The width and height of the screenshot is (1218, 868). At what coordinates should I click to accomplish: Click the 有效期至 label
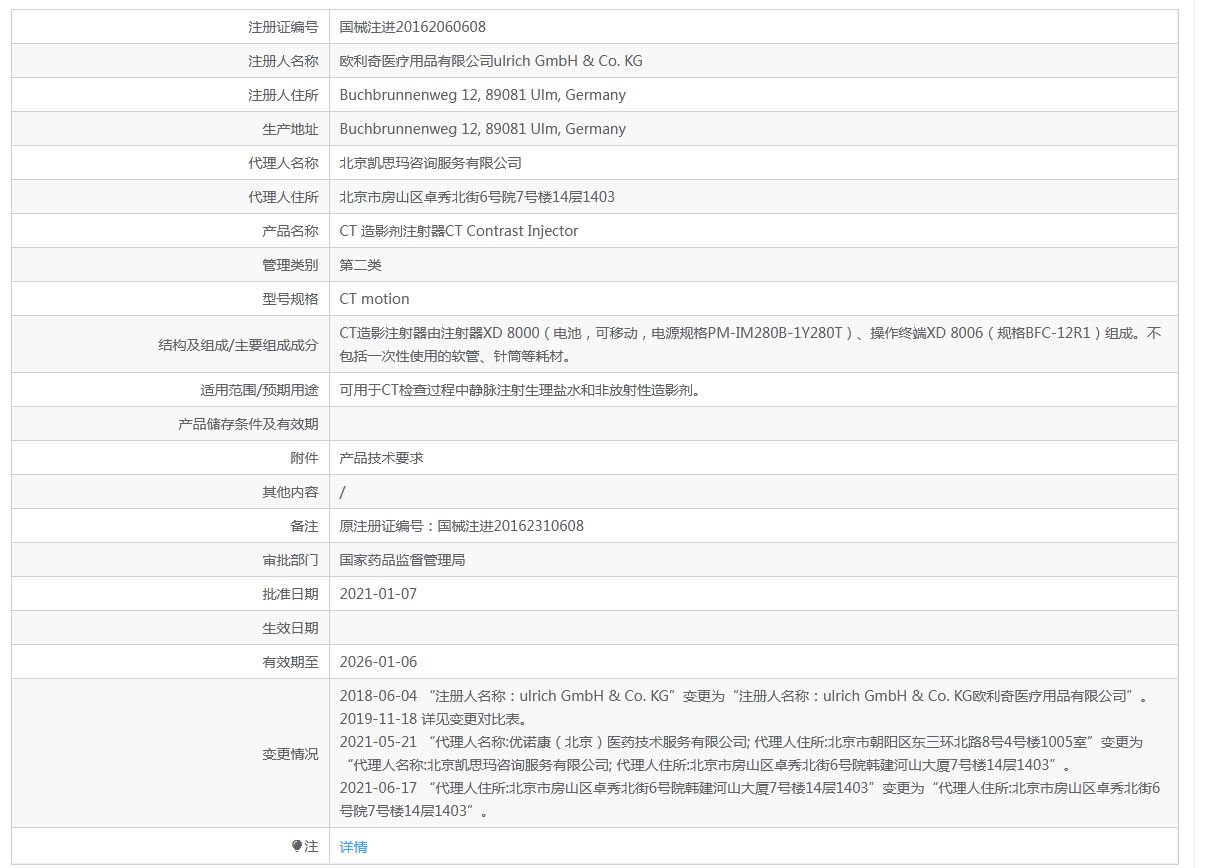[x=290, y=662]
